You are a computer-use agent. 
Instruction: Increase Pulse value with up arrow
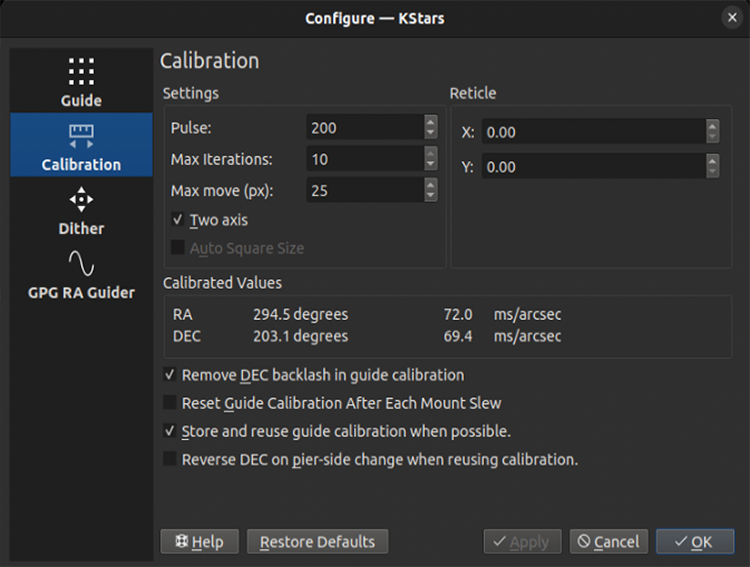(x=430, y=122)
